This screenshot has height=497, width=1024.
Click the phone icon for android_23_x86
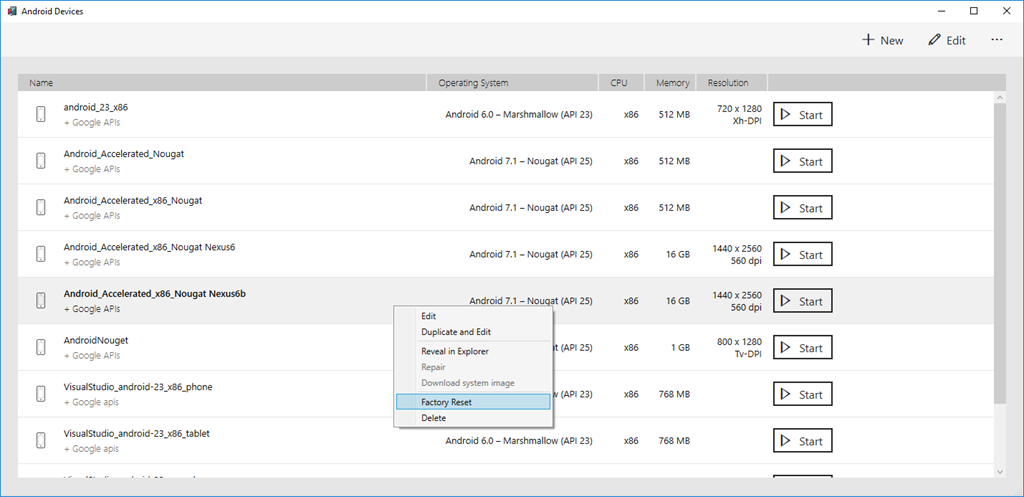41,114
